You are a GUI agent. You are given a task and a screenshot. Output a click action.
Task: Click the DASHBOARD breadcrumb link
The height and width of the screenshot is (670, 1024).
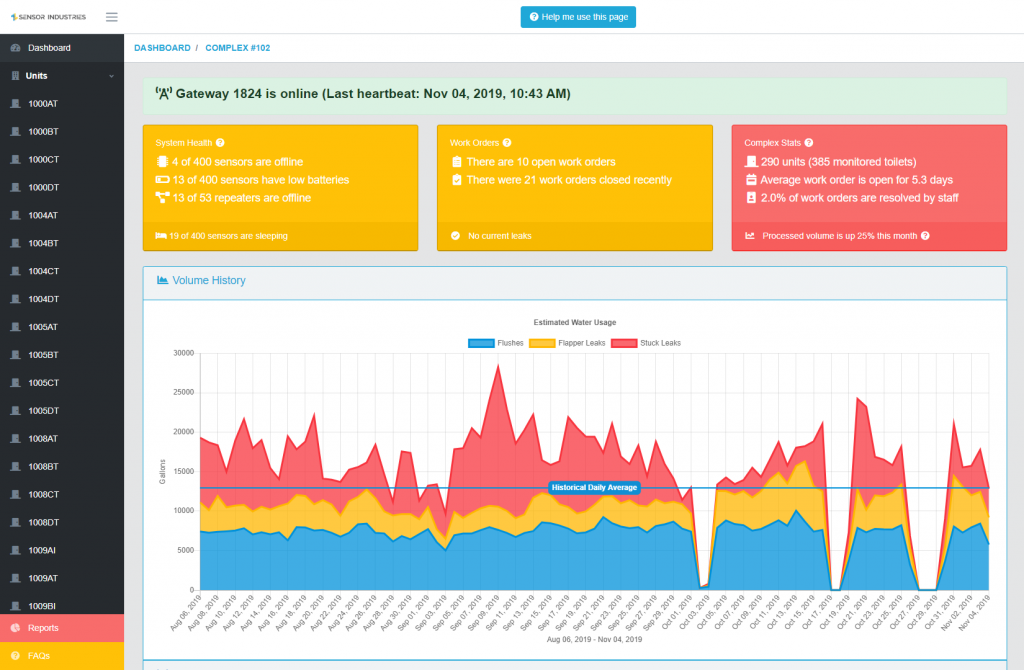[162, 48]
